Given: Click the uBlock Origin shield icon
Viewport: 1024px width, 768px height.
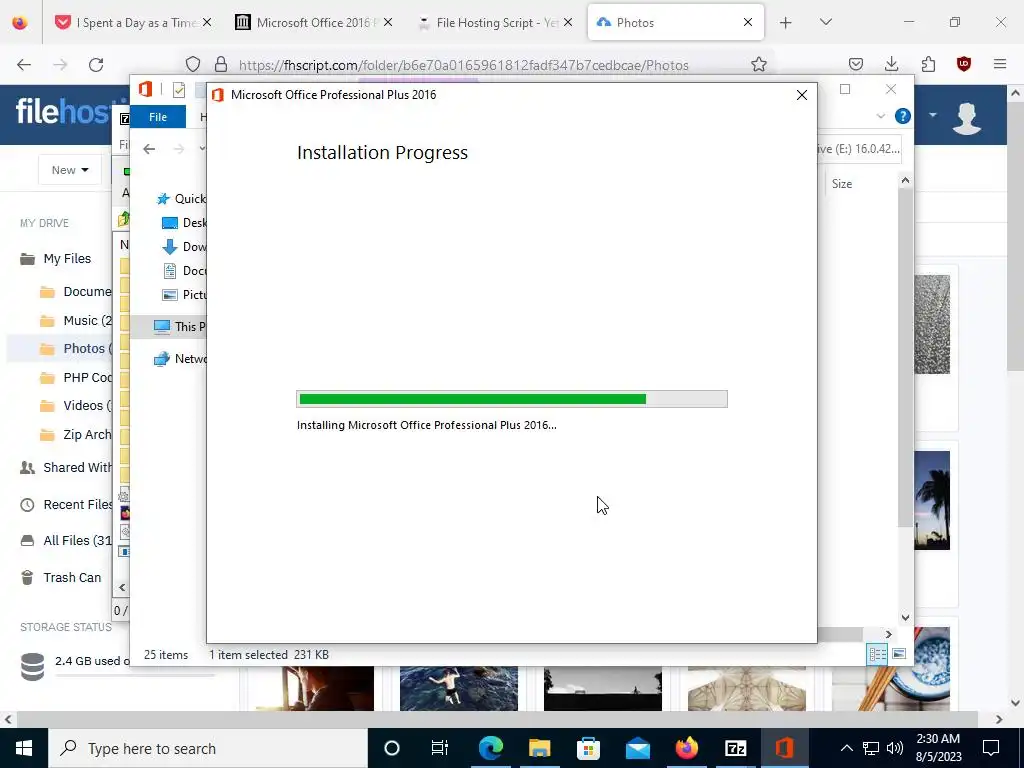Looking at the screenshot, I should click(963, 64).
